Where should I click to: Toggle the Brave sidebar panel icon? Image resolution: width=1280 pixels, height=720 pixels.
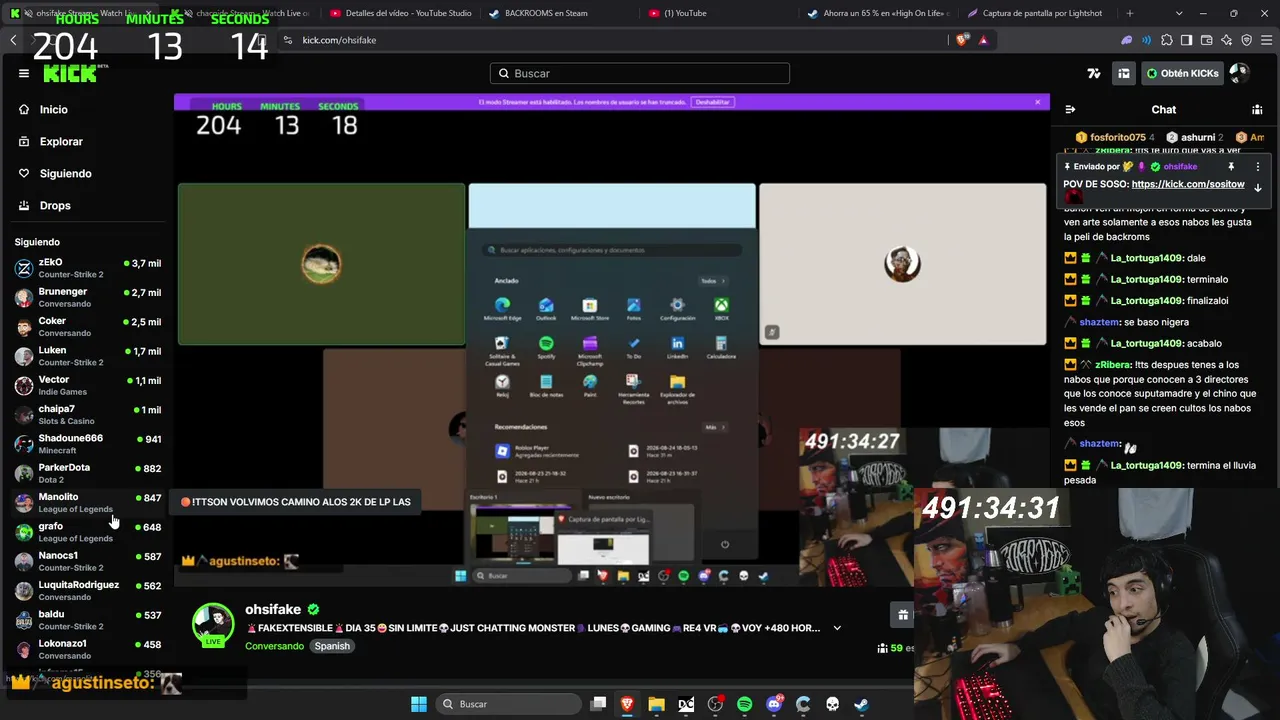pos(1186,40)
